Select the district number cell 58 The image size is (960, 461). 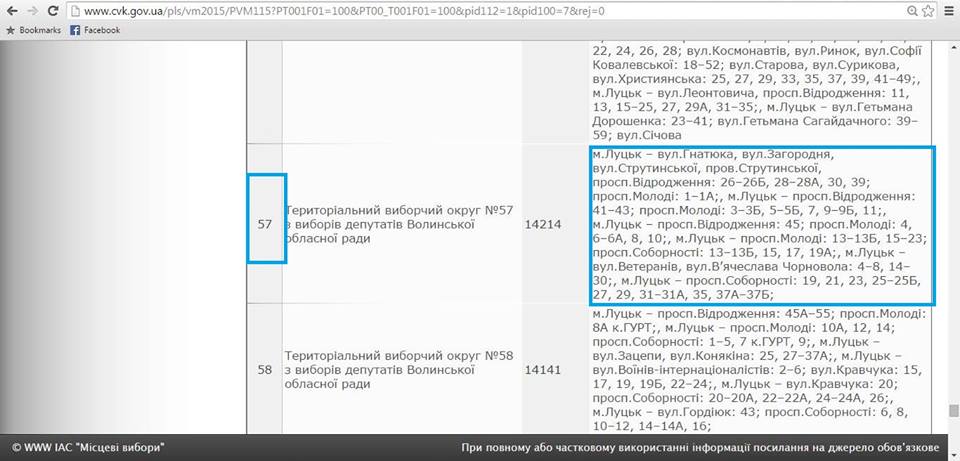264,370
